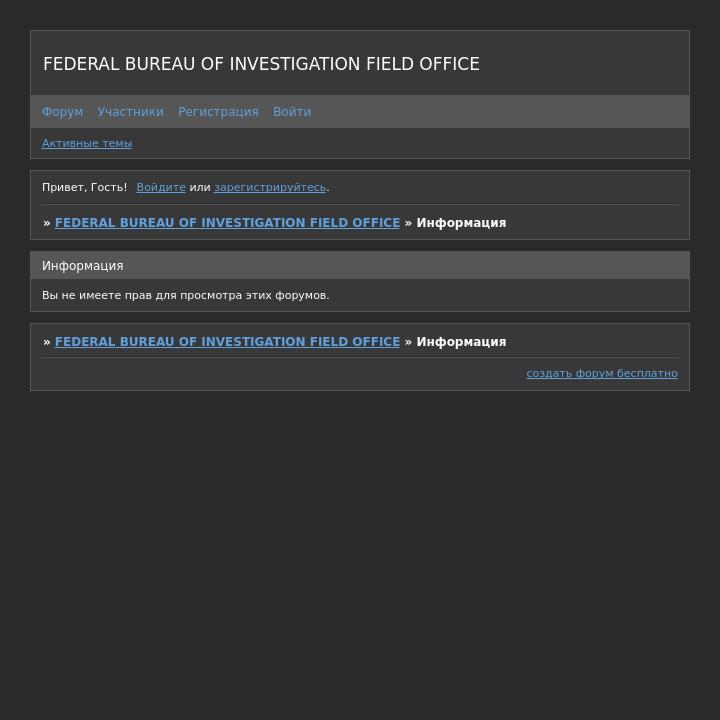Click Информация in the upper breadcrumb
The height and width of the screenshot is (720, 720).
coord(461,223)
